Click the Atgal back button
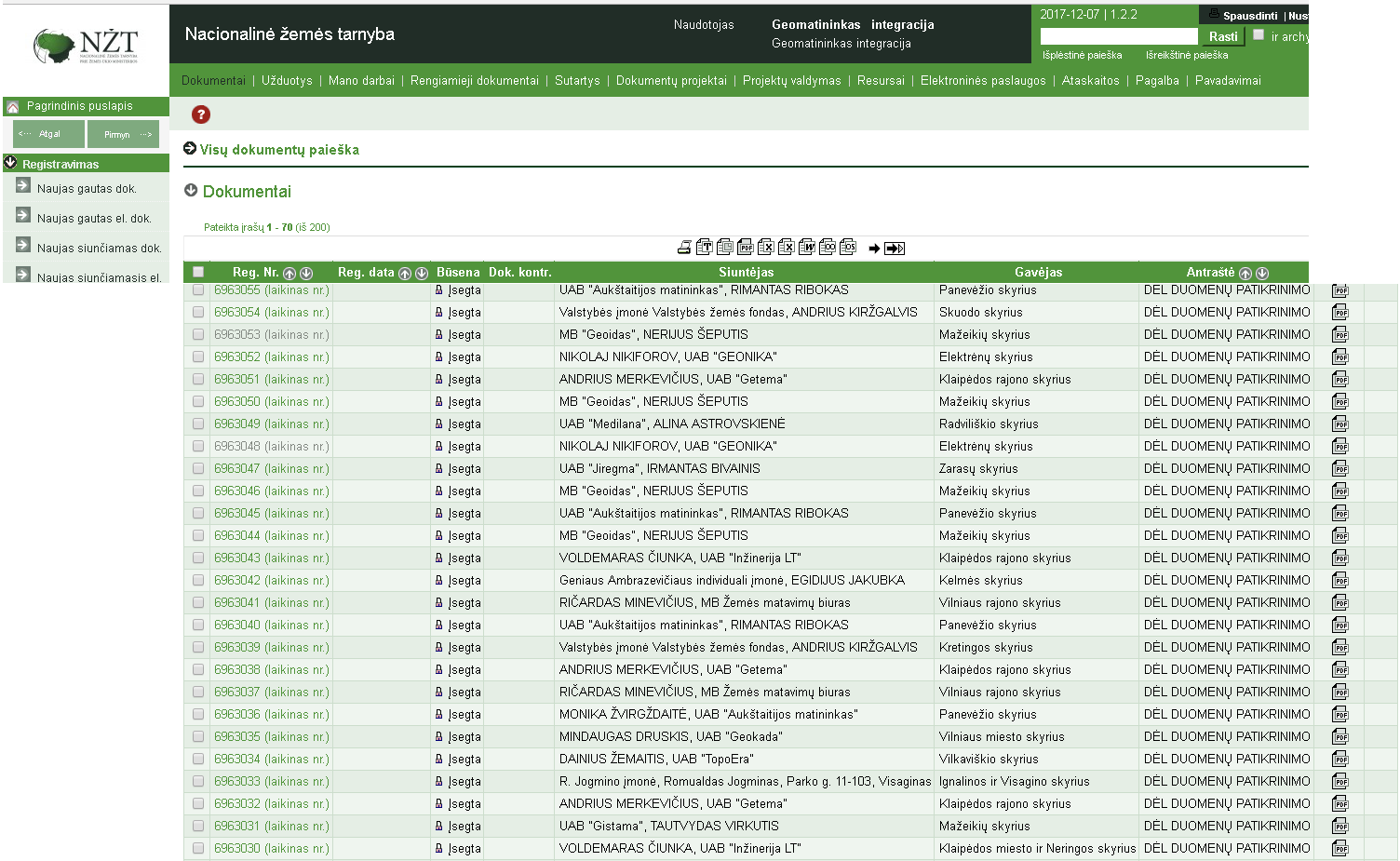Image resolution: width=1400 pixels, height=861 pixels. 48,134
